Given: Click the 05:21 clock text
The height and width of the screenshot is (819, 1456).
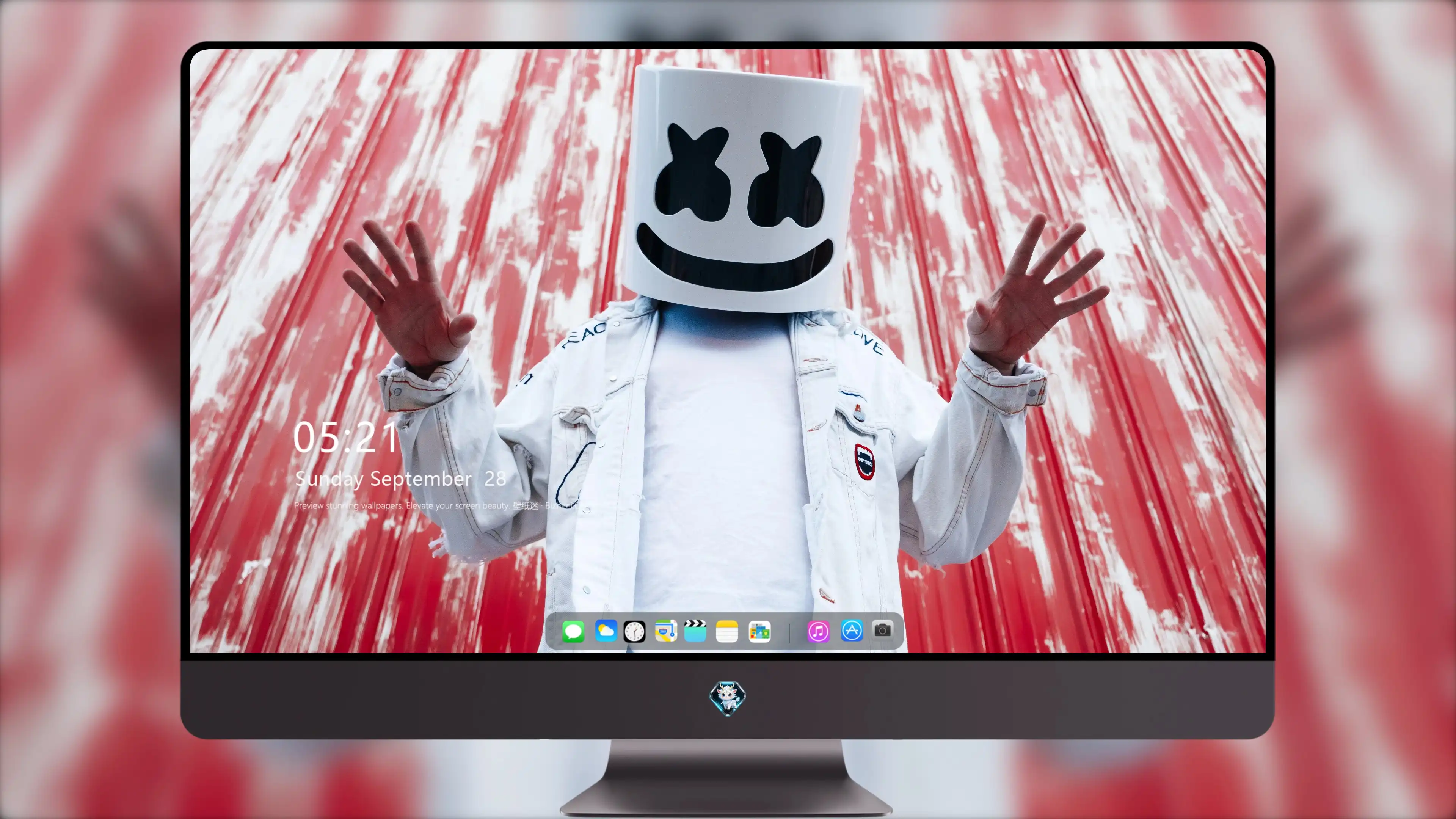Looking at the screenshot, I should (345, 437).
